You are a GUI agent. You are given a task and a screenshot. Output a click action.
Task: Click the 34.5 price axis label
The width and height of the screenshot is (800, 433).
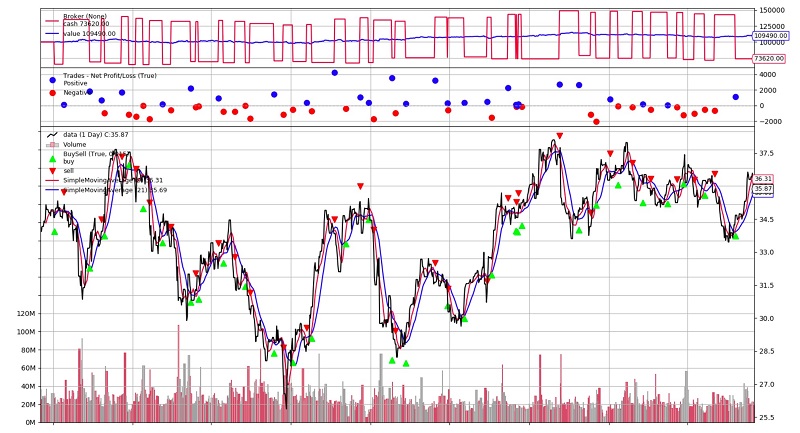[x=766, y=220]
